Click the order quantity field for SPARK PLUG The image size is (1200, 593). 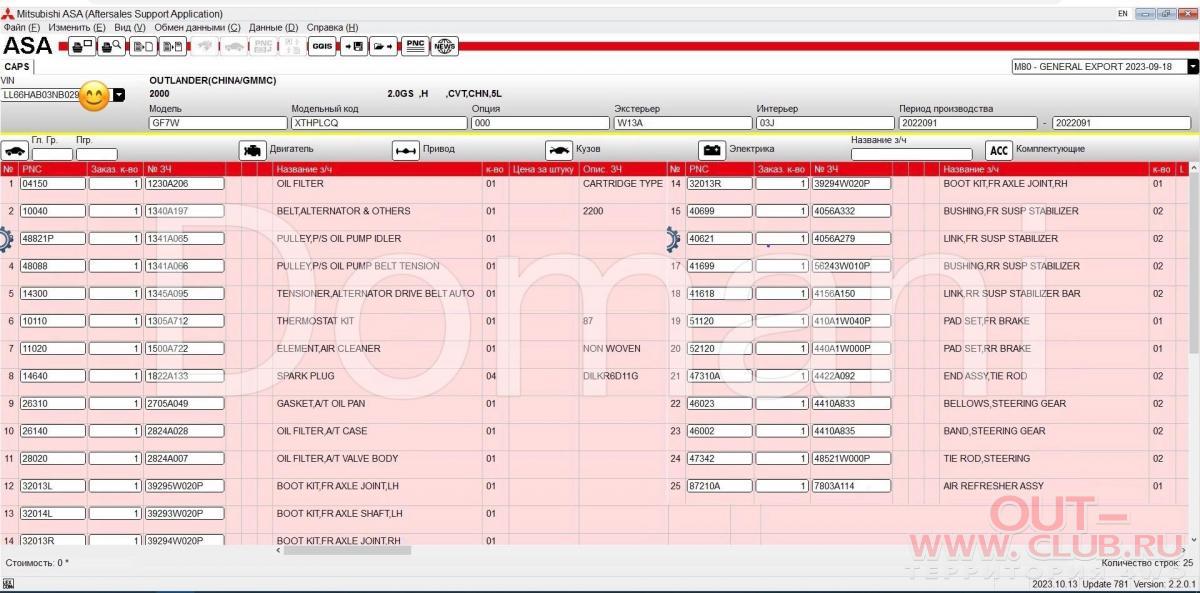coord(115,376)
